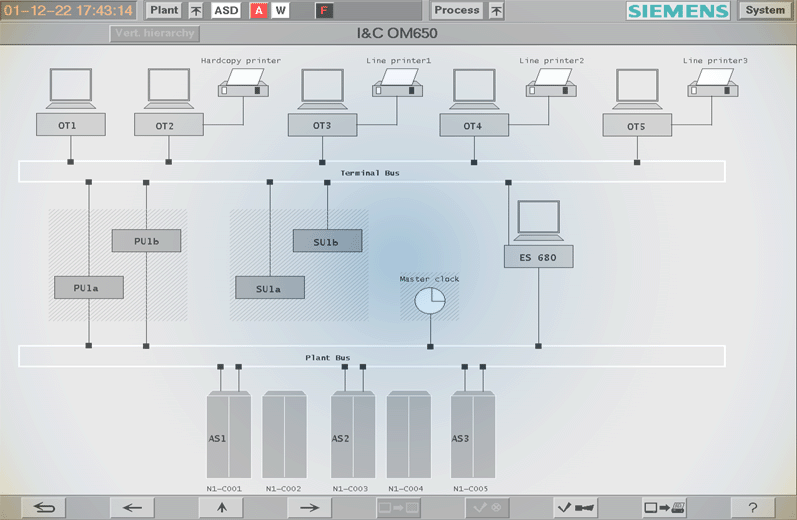Click the Master clock icon

[429, 300]
